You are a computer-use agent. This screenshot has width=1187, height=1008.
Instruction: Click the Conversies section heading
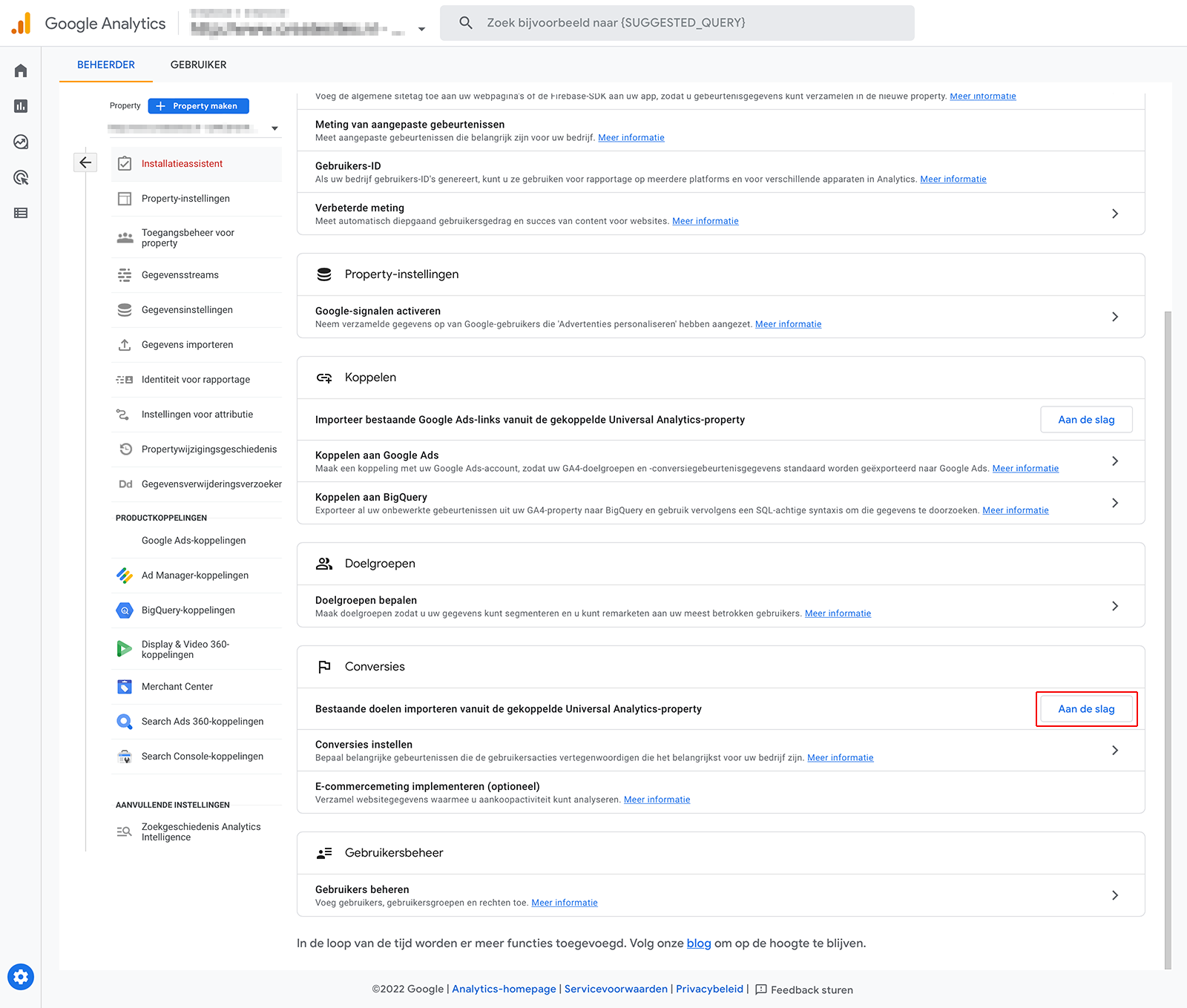(375, 667)
